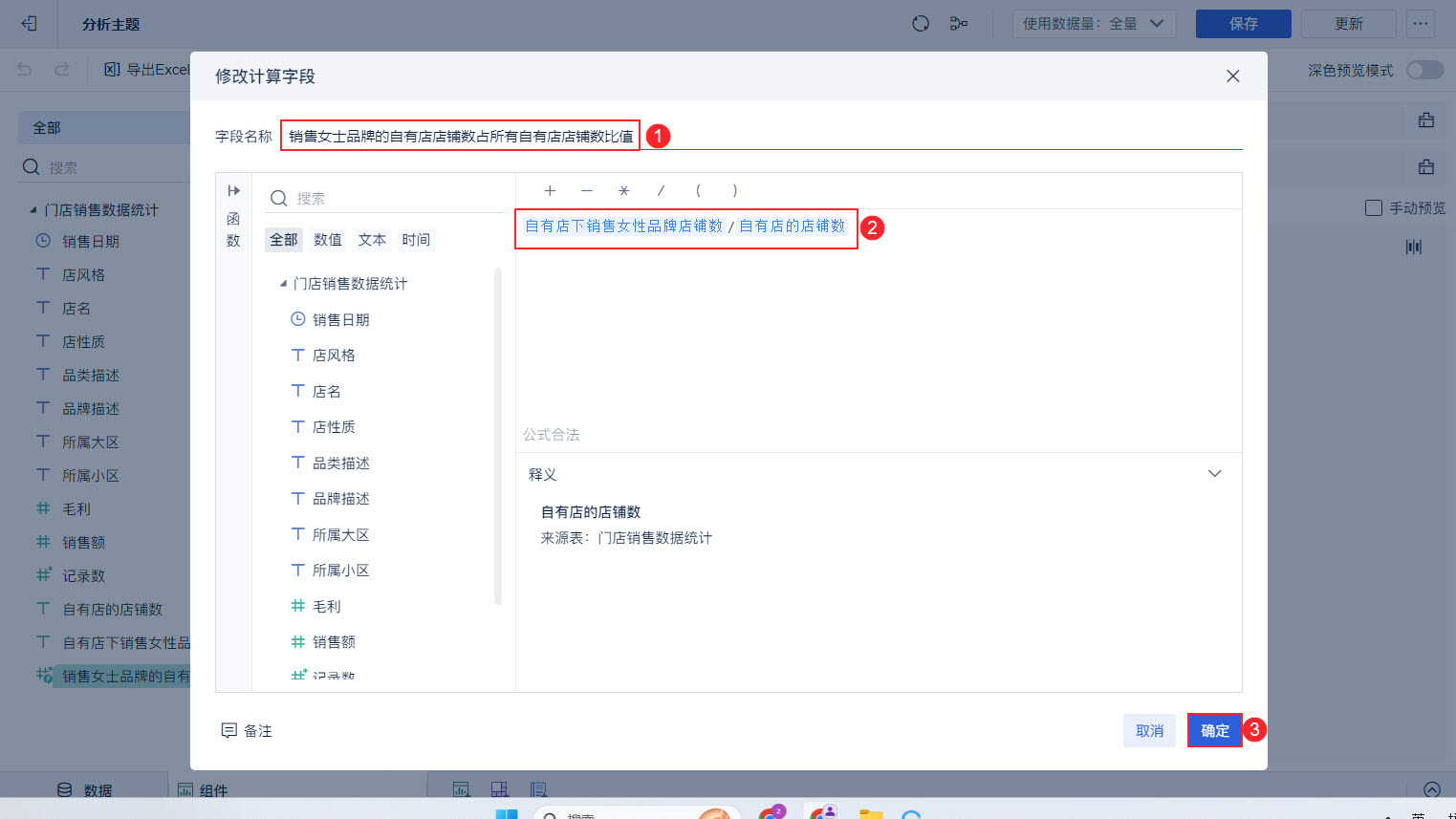The height and width of the screenshot is (819, 1456).
Task: Click the 取消 button
Action: coord(1149,731)
